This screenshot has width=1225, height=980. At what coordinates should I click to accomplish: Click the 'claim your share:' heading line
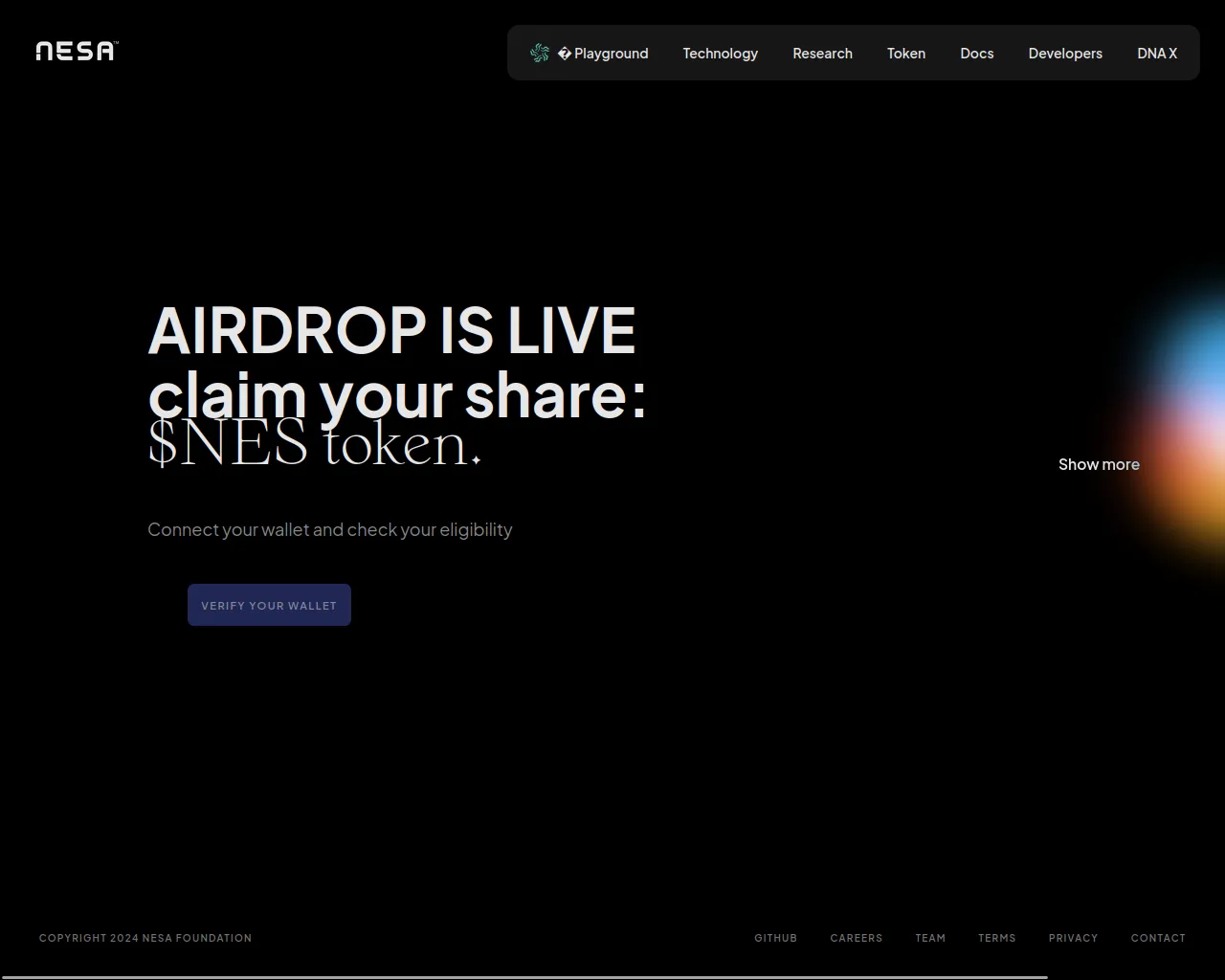coord(397,394)
